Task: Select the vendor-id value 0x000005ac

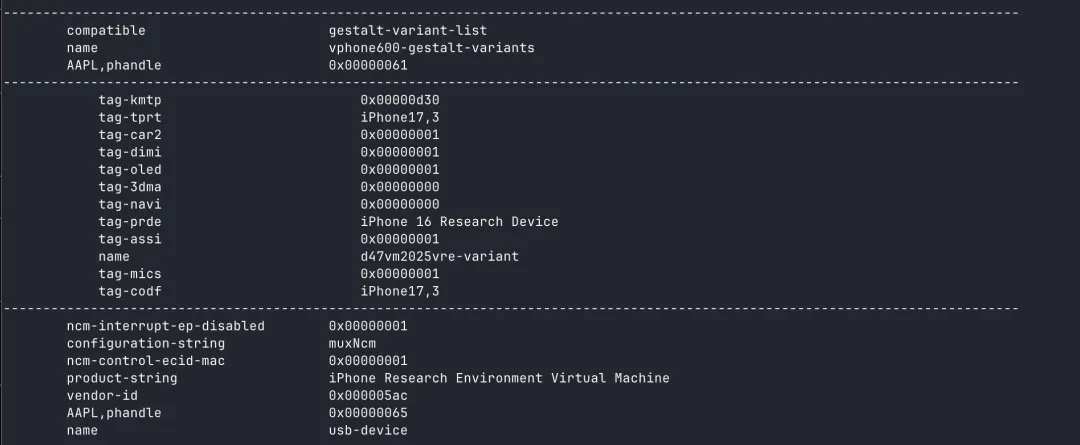Action: tap(368, 395)
